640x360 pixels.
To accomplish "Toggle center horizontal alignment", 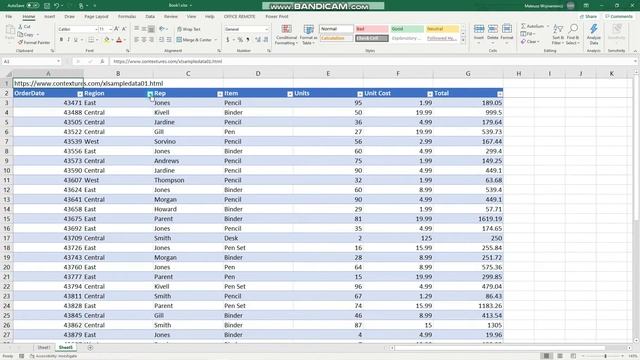I will tap(144, 40).
